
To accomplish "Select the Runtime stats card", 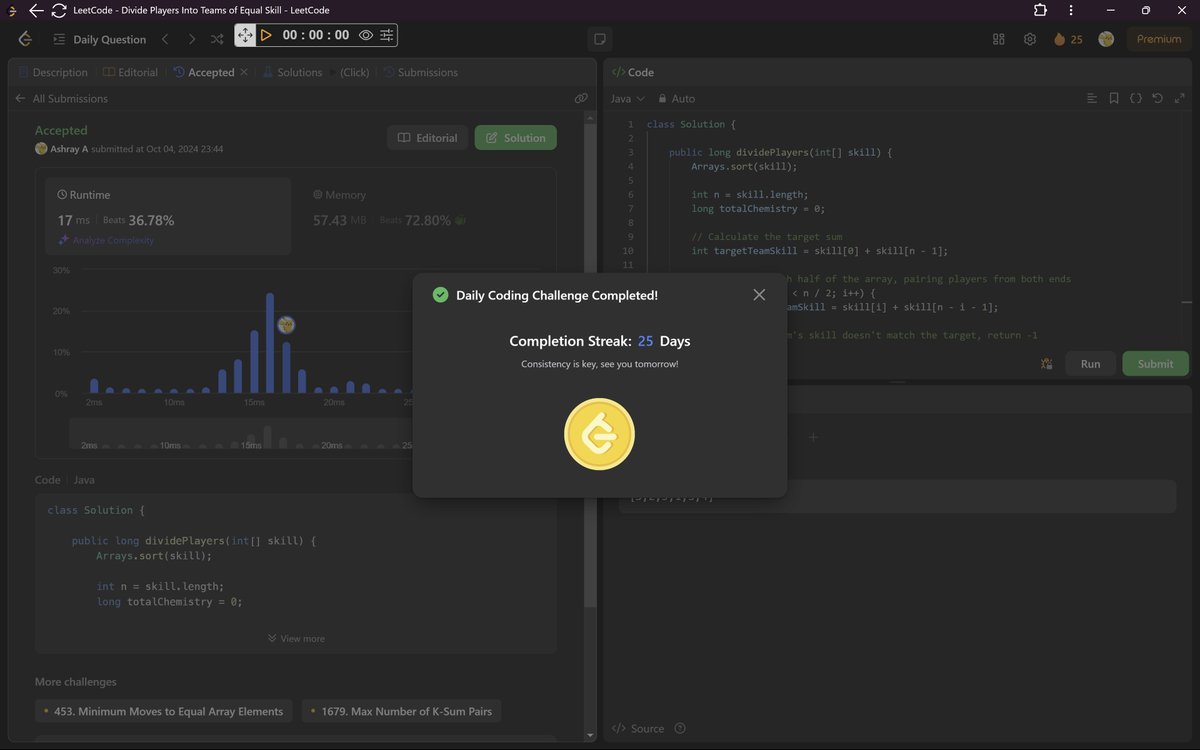I will pos(169,216).
